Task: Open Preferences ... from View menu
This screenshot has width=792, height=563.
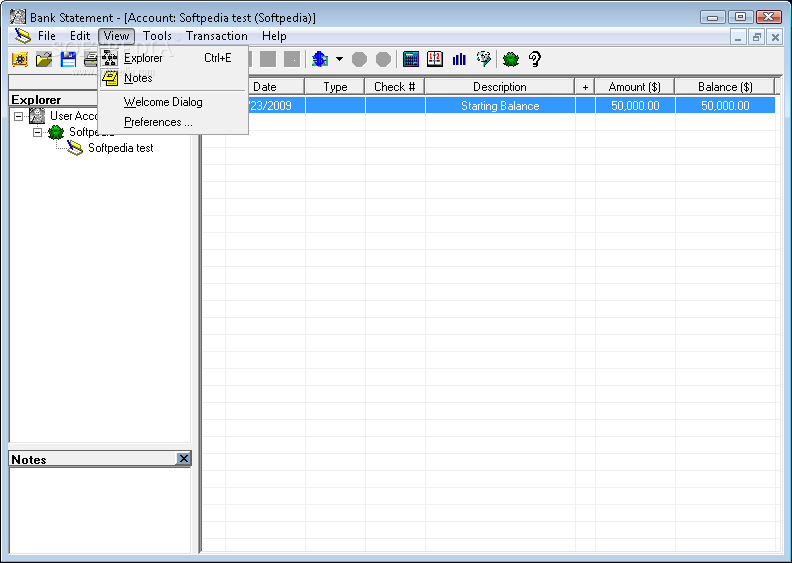Action: coord(173,122)
